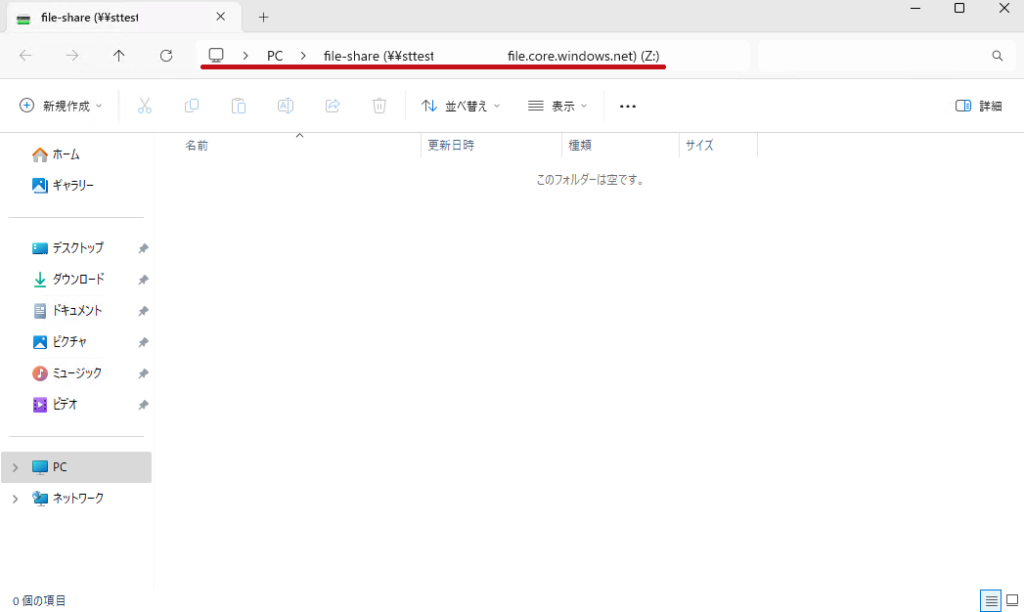The width and height of the screenshot is (1024, 612).
Task: Switch to details list view in status bar
Action: pos(990,600)
